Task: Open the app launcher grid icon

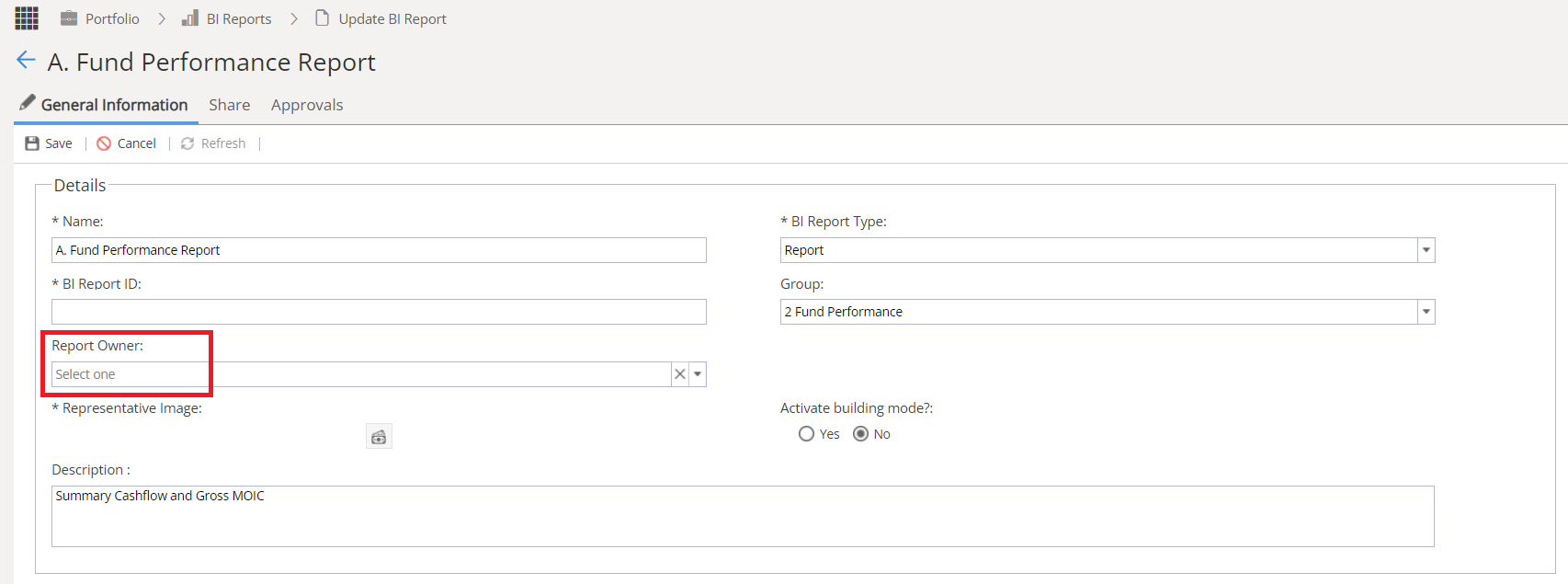Action: click(27, 18)
